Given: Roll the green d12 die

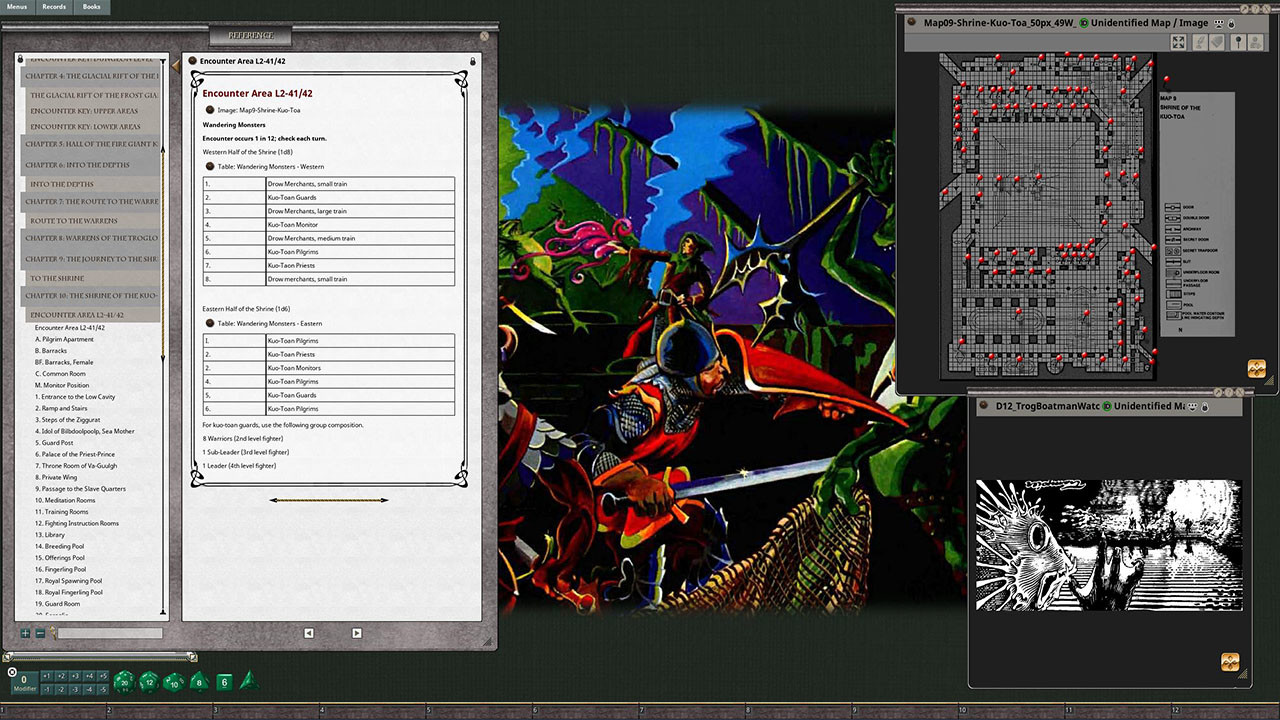Looking at the screenshot, I should click(148, 682).
